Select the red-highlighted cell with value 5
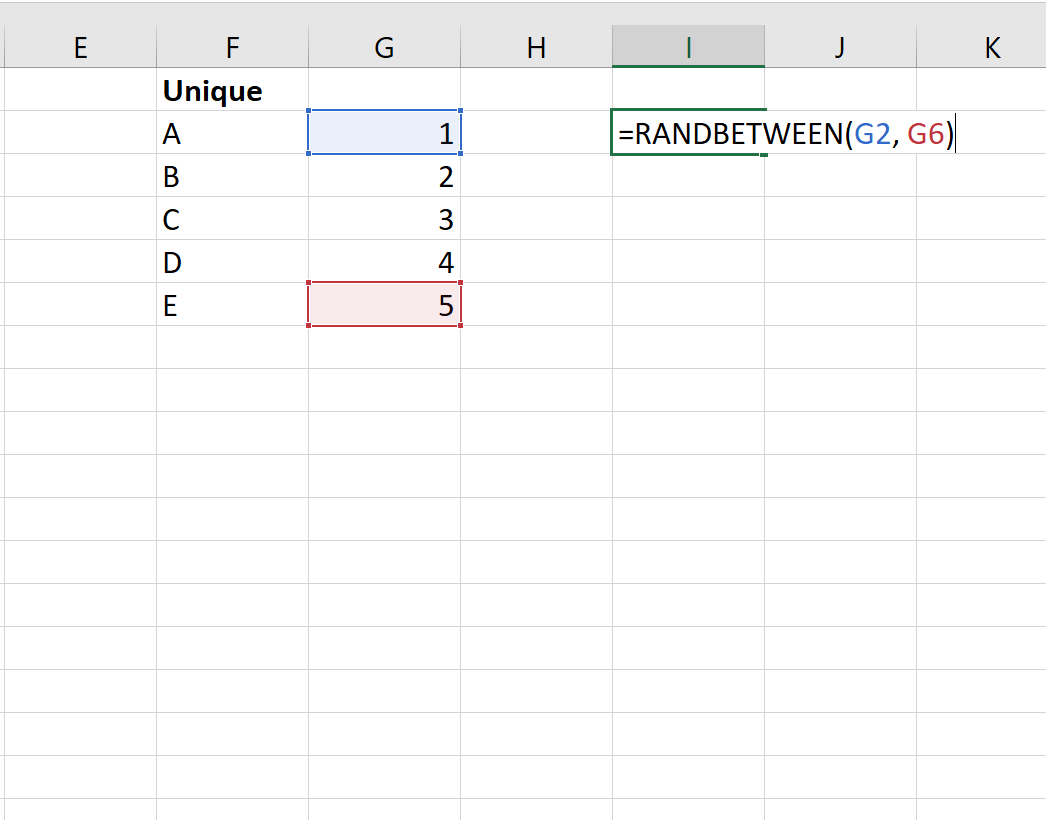1046x820 pixels. click(x=384, y=305)
